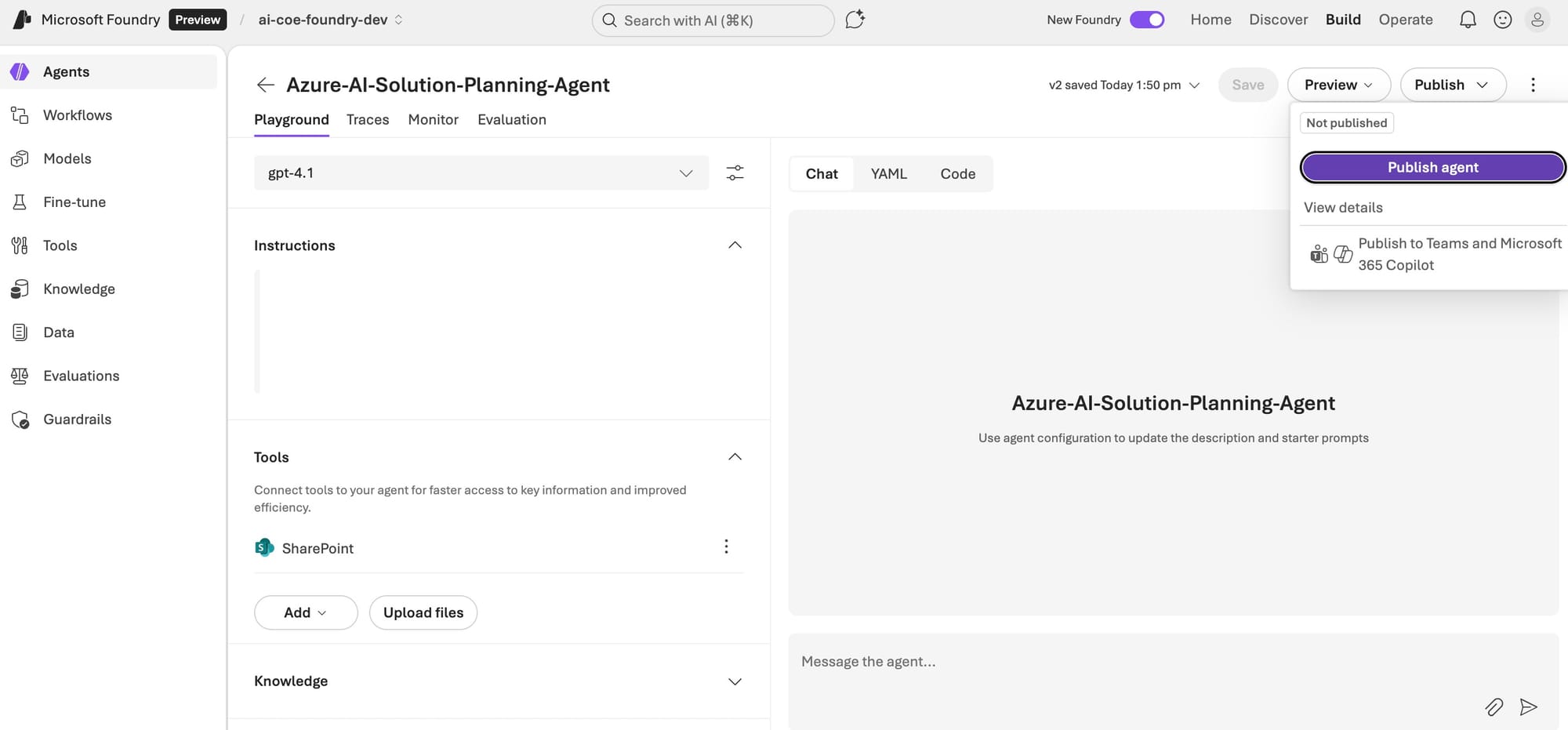The height and width of the screenshot is (730, 1568).
Task: Click the paperclip attach file icon
Action: pyautogui.click(x=1494, y=707)
